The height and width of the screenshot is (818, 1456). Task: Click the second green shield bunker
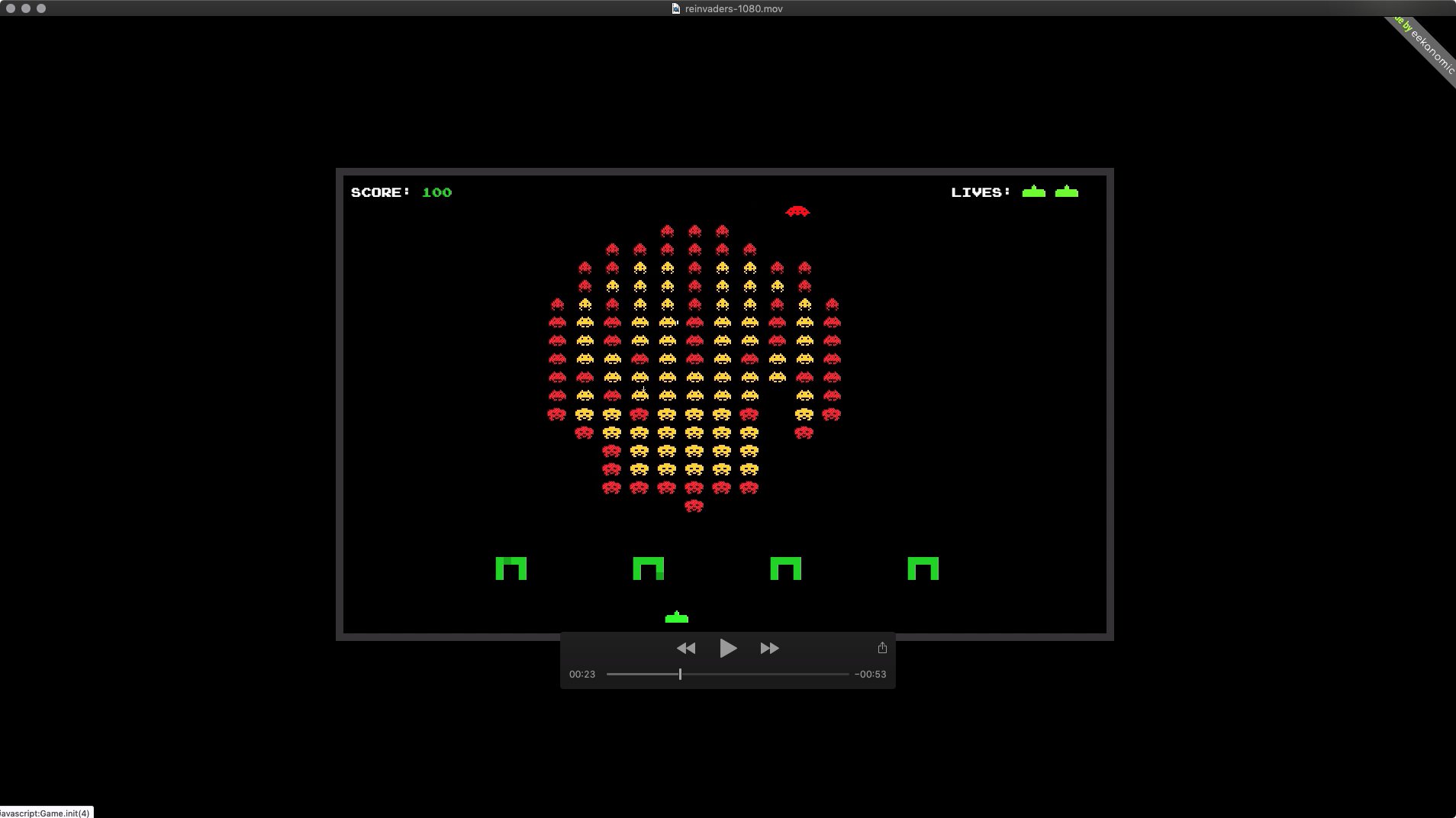click(649, 568)
